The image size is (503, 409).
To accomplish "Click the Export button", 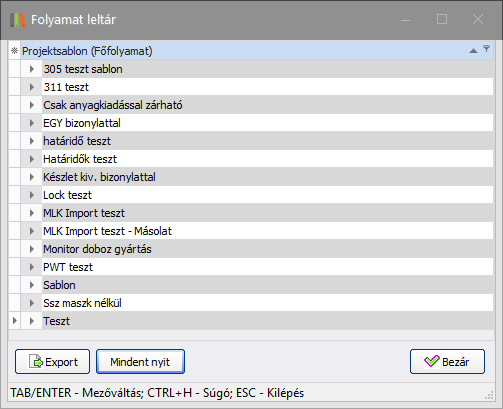I will coord(52,362).
